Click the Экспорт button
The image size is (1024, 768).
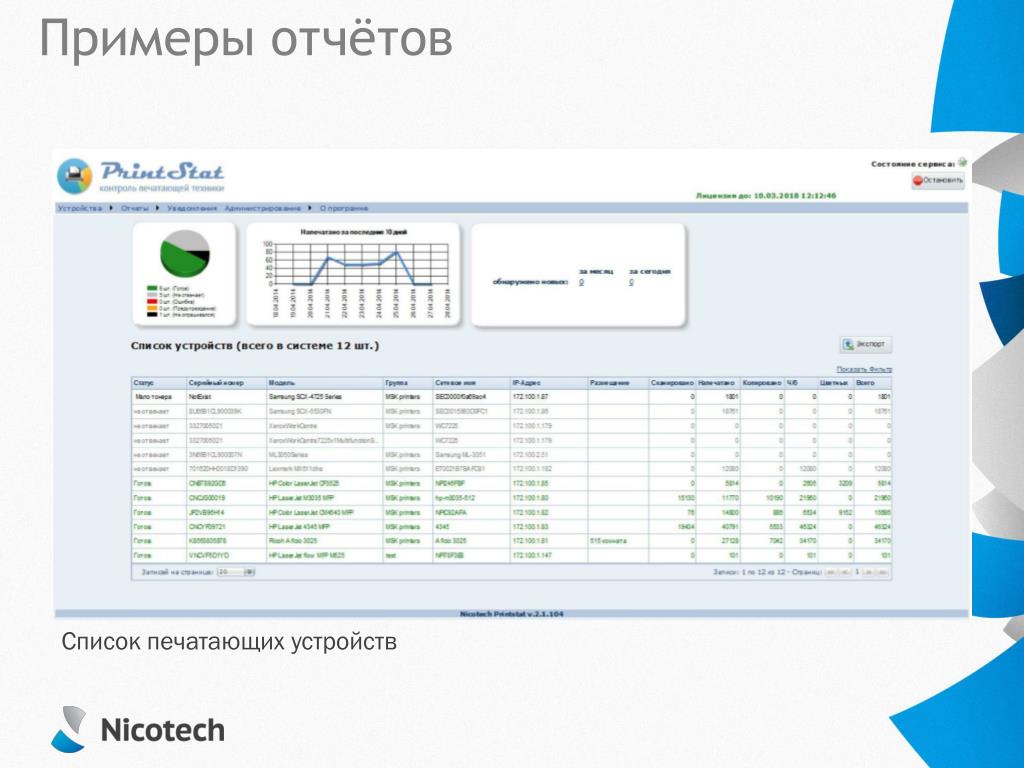[x=865, y=344]
